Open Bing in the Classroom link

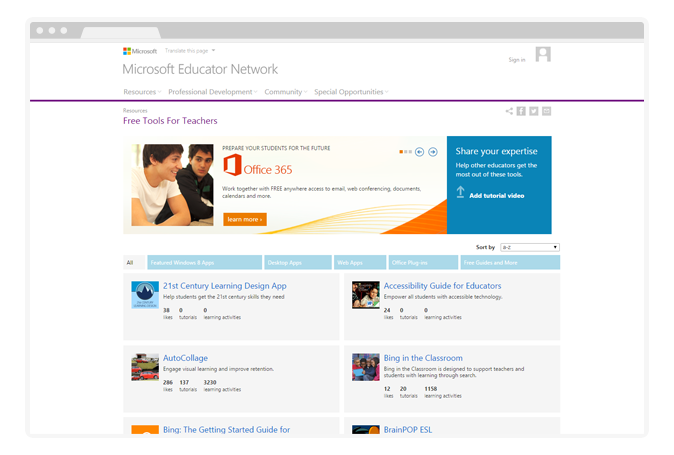(423, 358)
